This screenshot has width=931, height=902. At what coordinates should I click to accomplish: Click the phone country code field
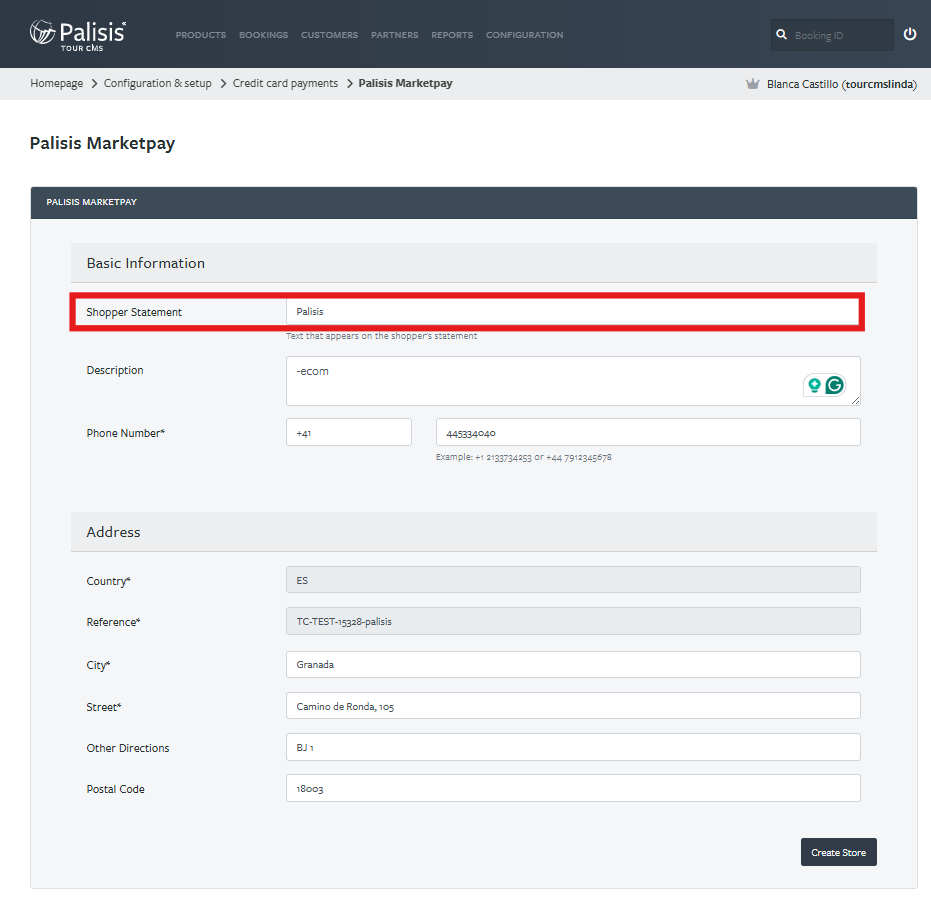pyautogui.click(x=349, y=432)
